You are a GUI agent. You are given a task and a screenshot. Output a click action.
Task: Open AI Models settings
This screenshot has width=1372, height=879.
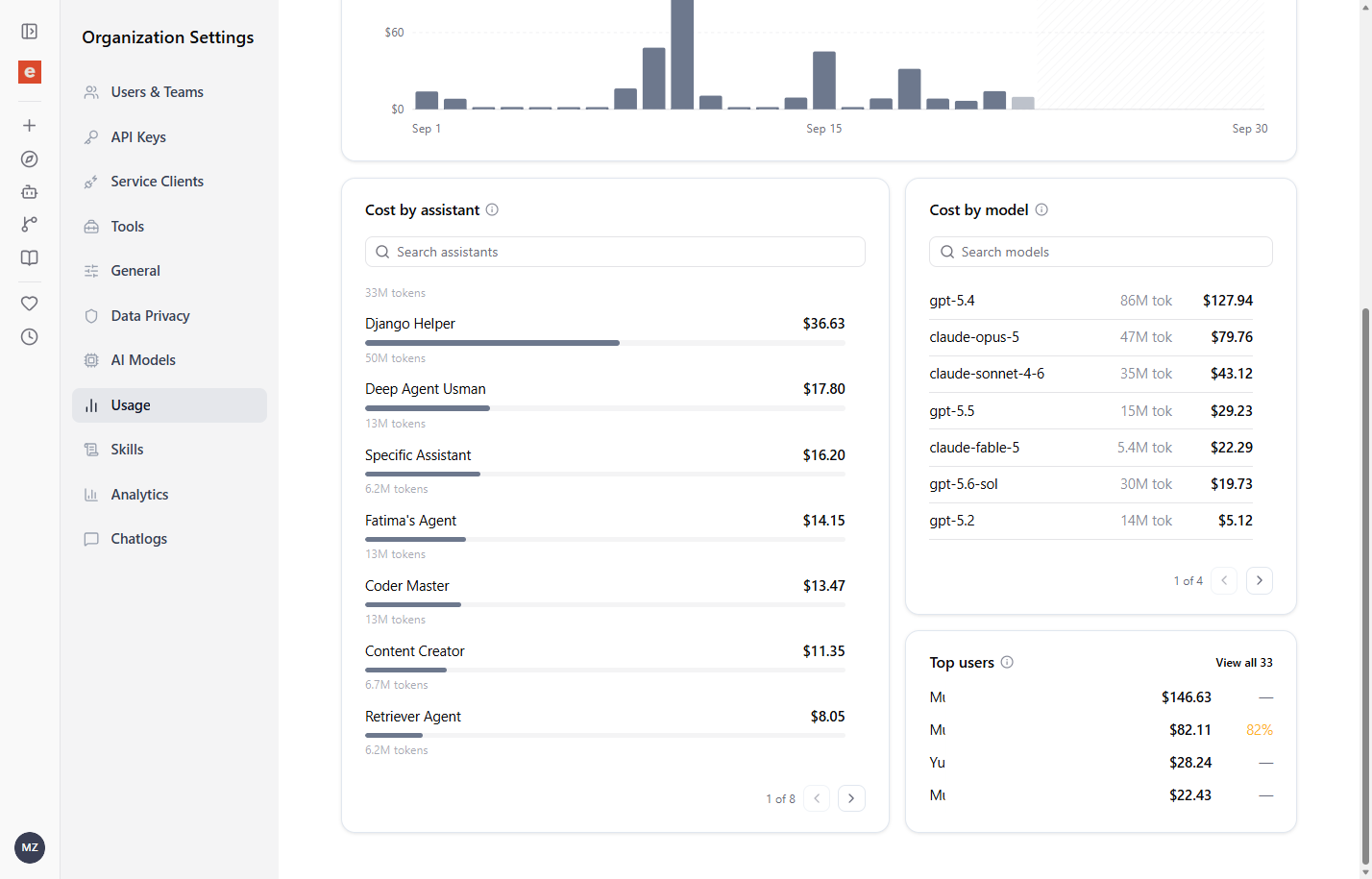tap(169, 360)
